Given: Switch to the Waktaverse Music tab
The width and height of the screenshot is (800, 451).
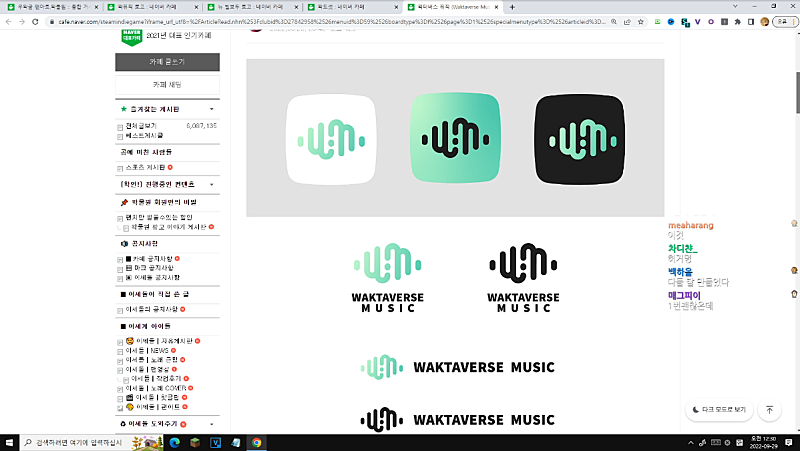Looking at the screenshot, I should click(453, 7).
